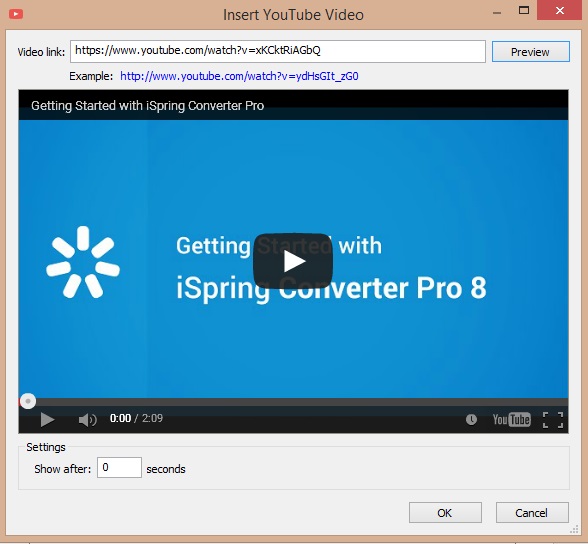Screen dimensions: 588x544
Task: Click the Preview button
Action: (531, 52)
